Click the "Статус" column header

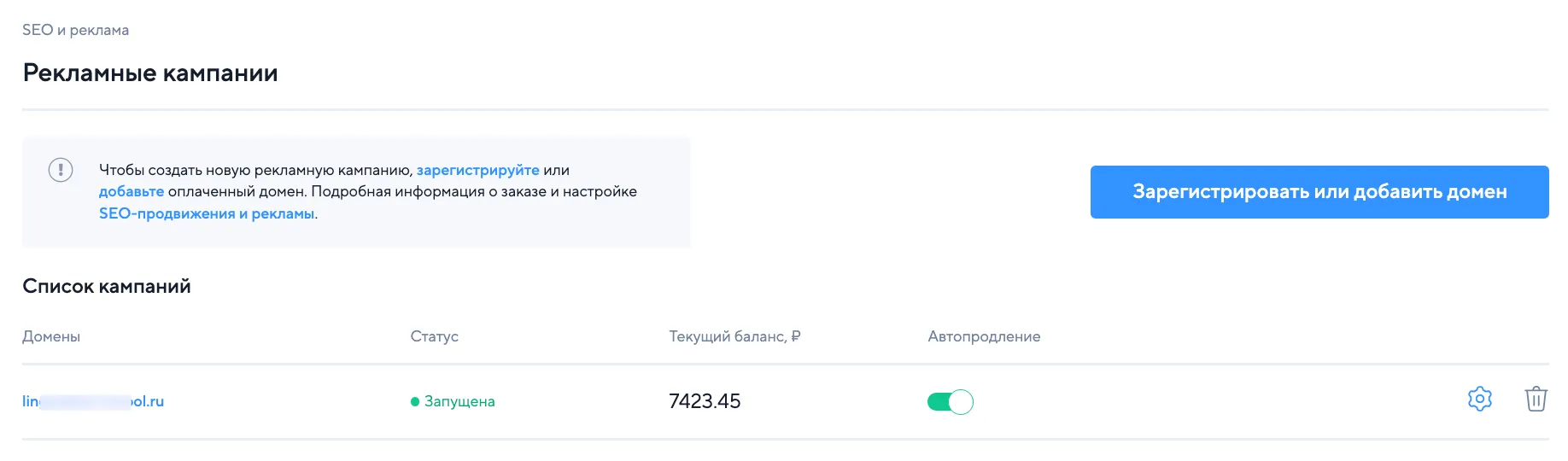click(434, 336)
